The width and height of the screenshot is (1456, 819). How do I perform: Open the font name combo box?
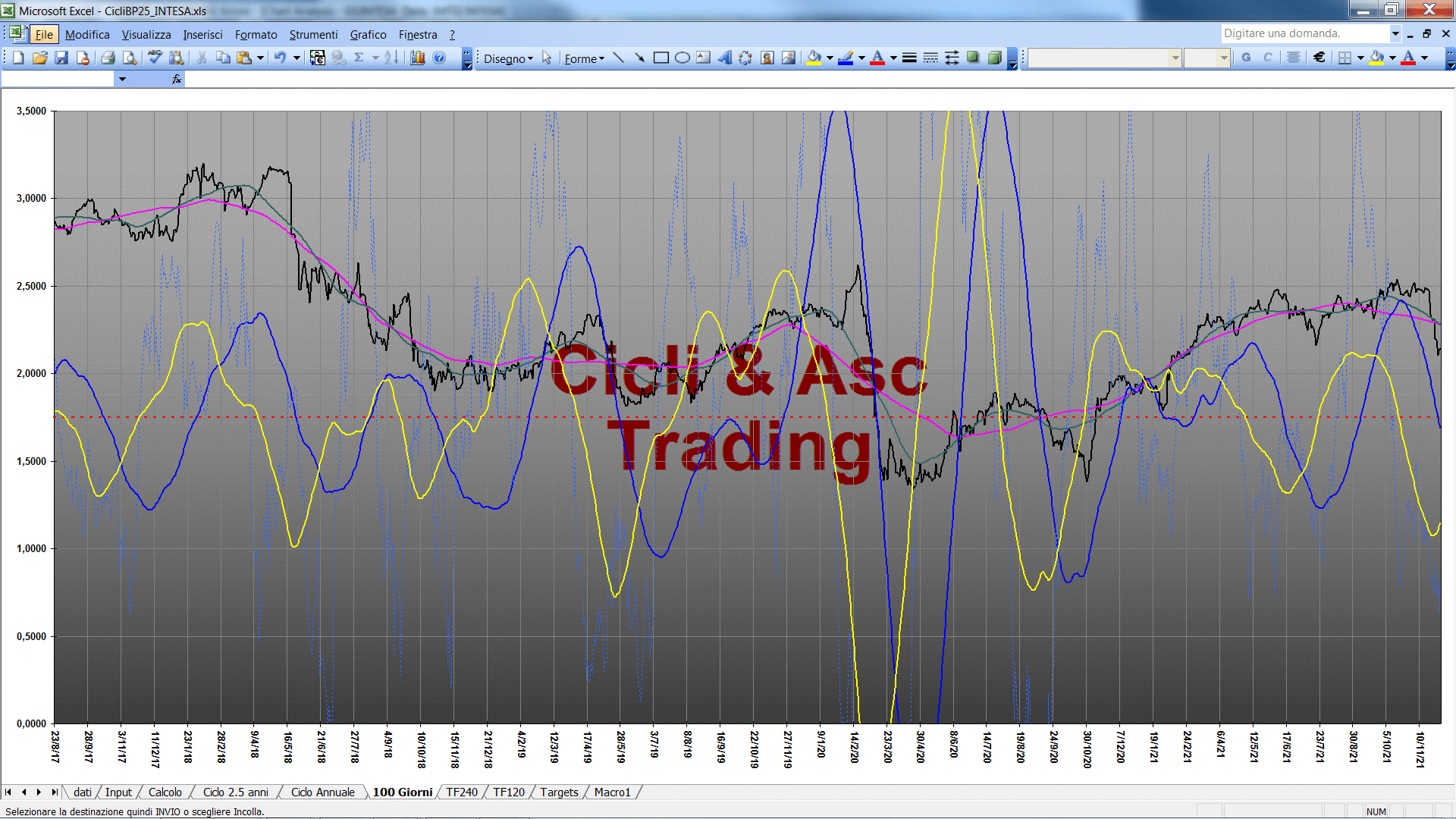[1104, 58]
